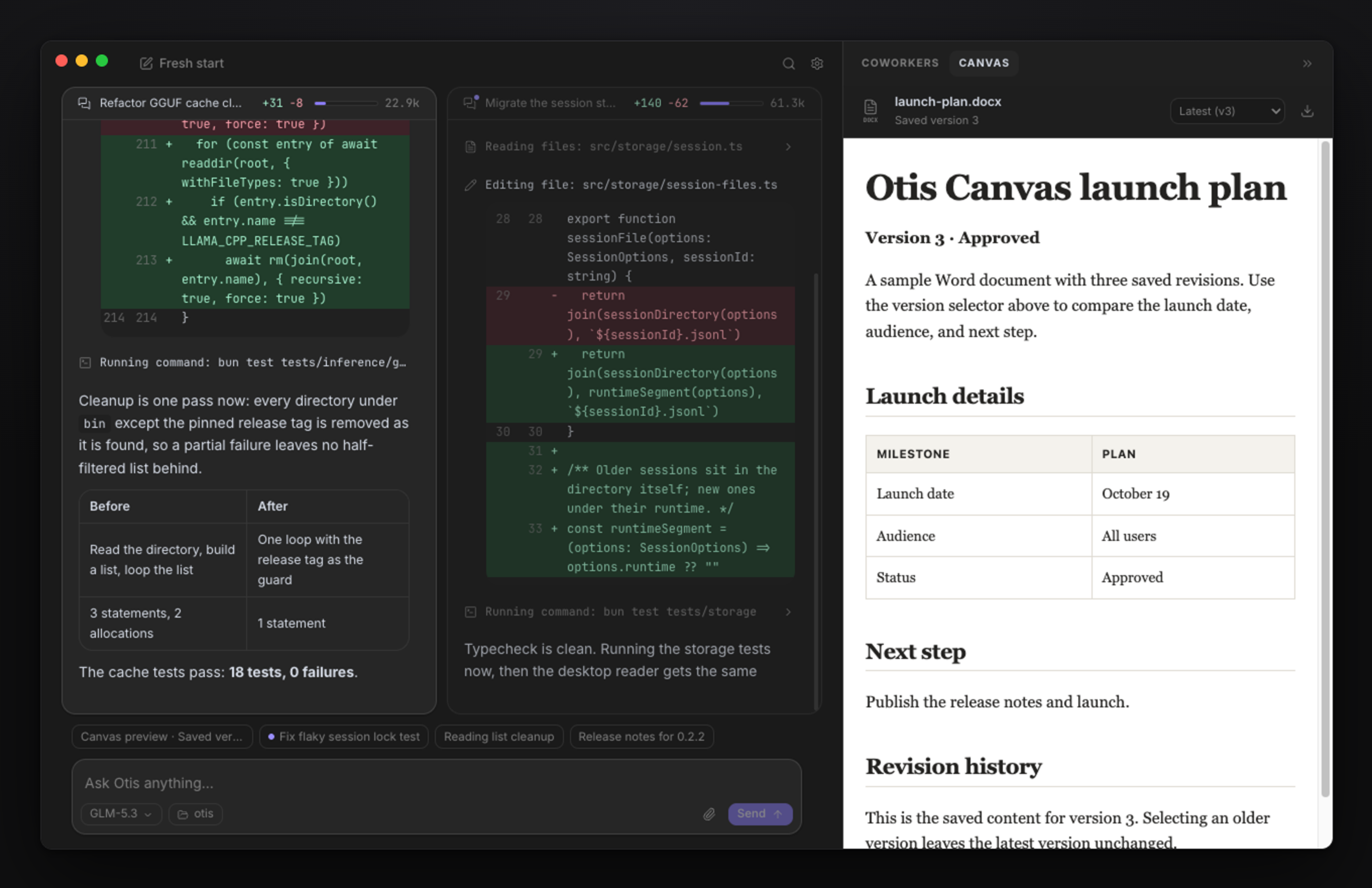This screenshot has width=1372, height=888.
Task: Click the Before column header
Action: pos(162,506)
